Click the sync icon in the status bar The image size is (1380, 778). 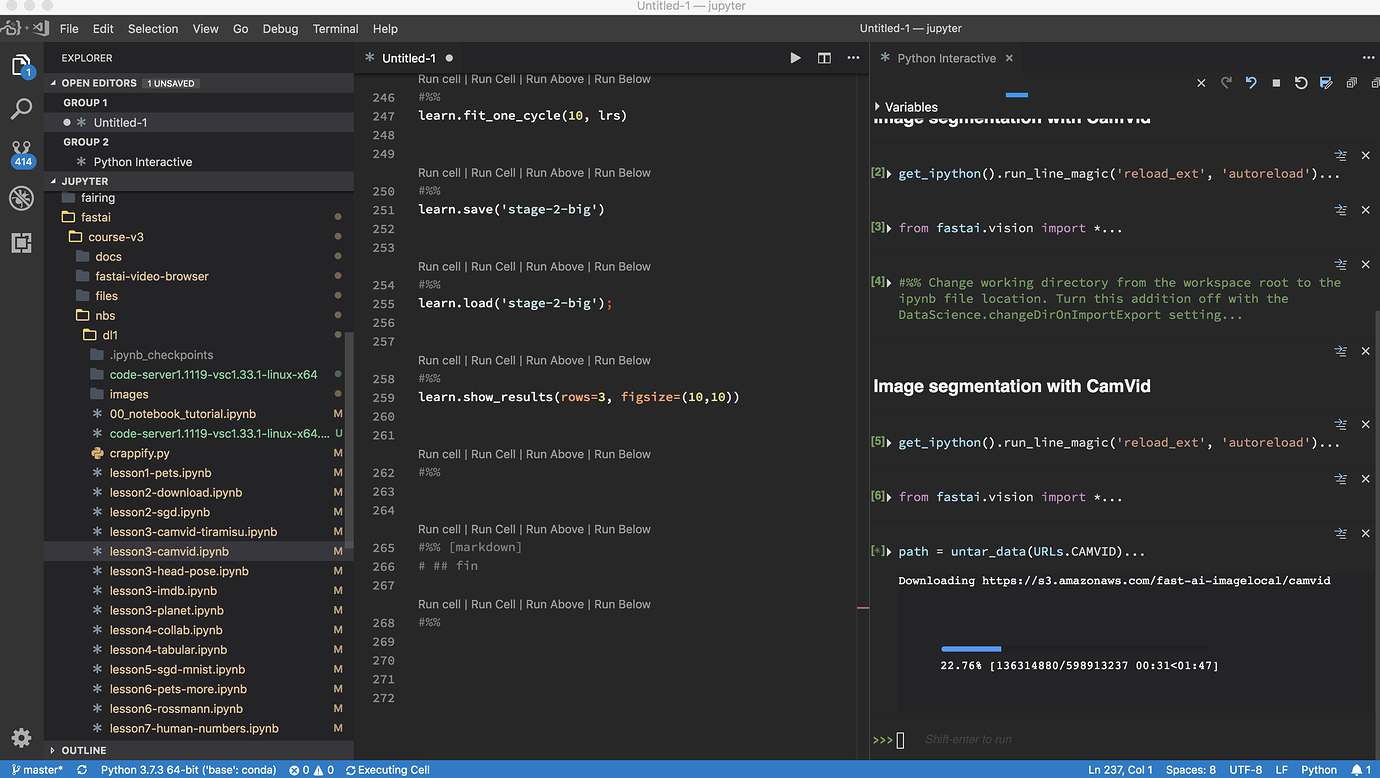82,770
